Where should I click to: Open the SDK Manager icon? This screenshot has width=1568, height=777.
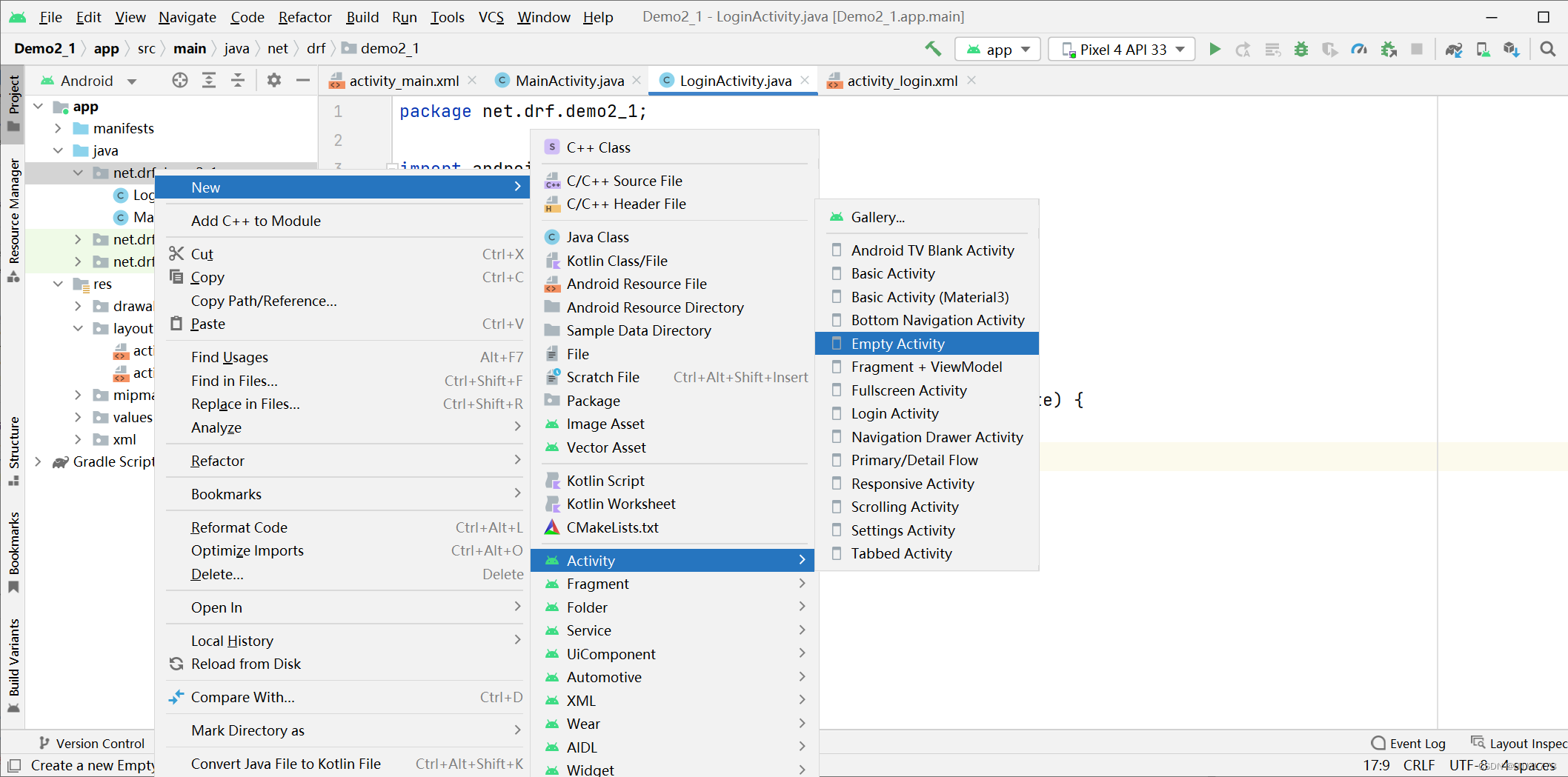point(1512,49)
